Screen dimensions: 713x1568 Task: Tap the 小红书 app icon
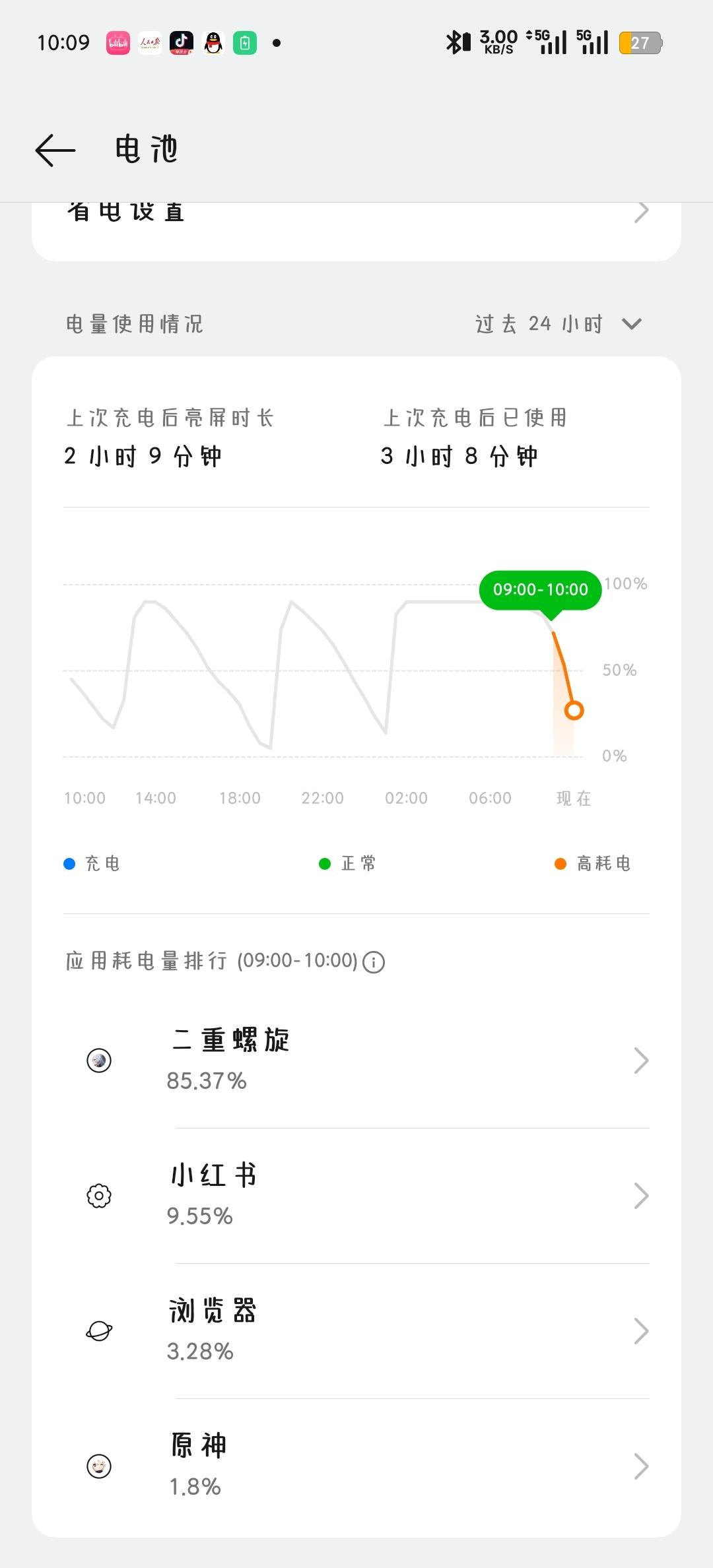99,1196
